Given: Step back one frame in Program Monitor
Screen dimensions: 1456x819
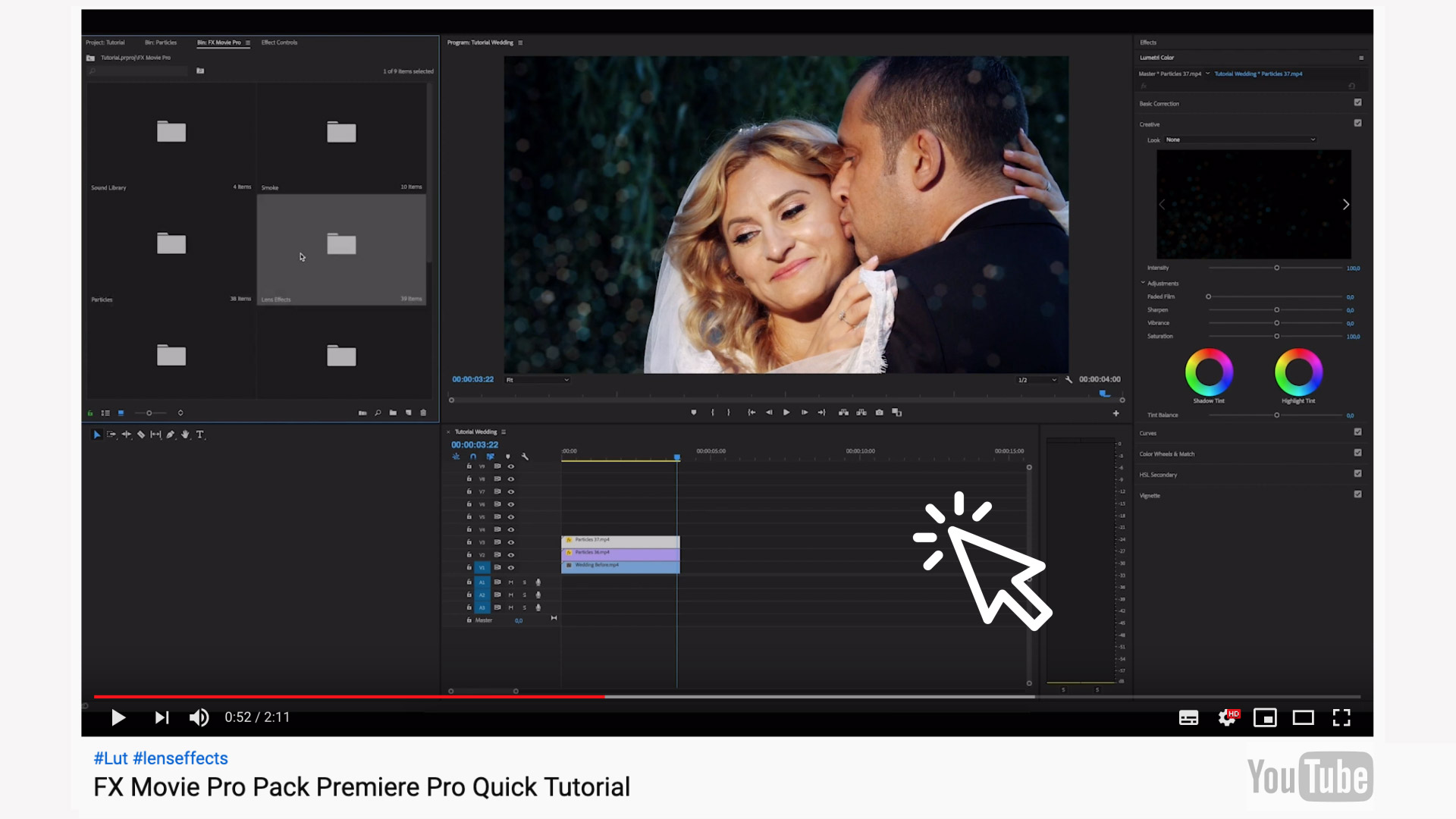Looking at the screenshot, I should 769,413.
